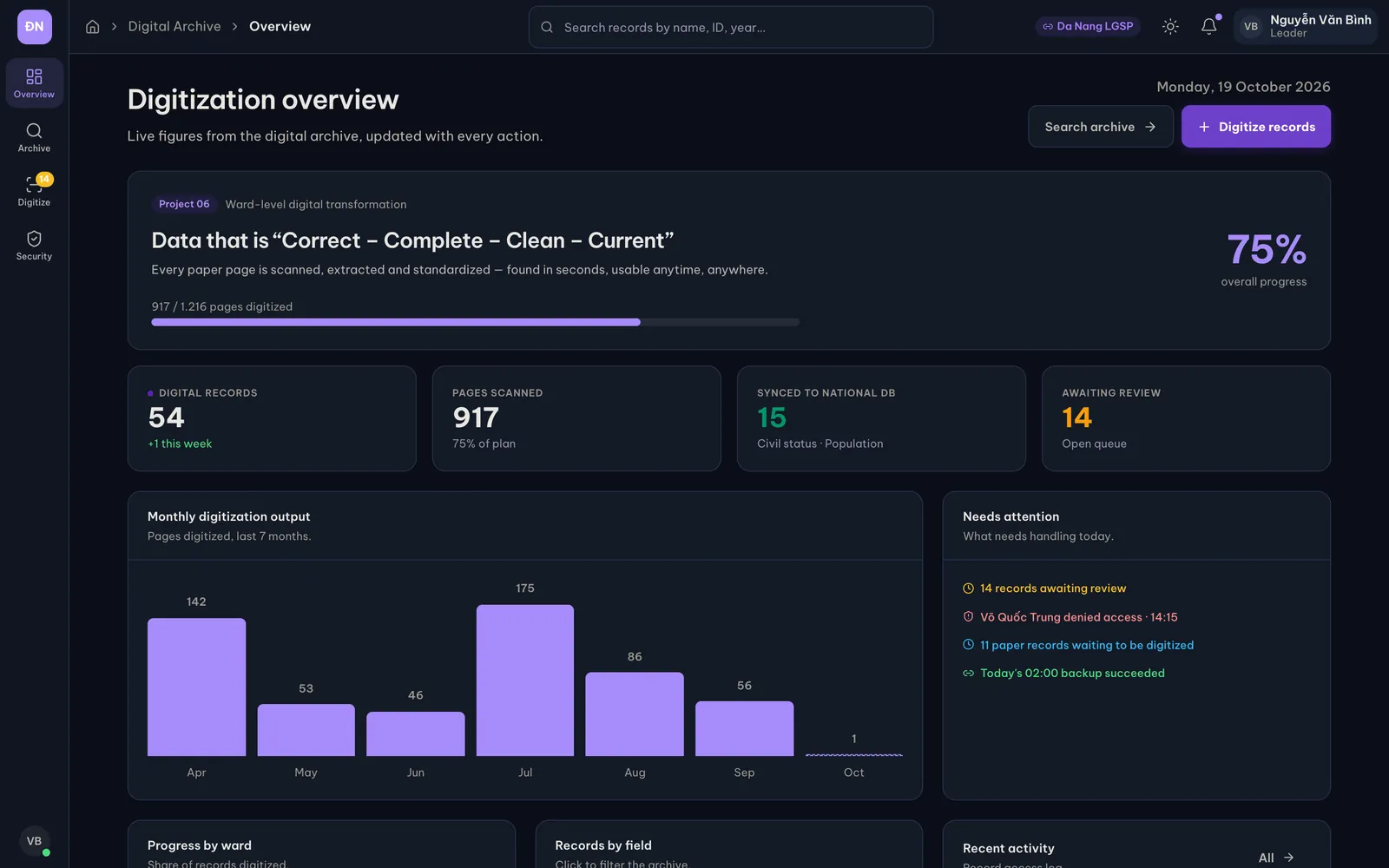Open Võ Quốc Trung denied access alert
1389x868 pixels.
[1070, 617]
